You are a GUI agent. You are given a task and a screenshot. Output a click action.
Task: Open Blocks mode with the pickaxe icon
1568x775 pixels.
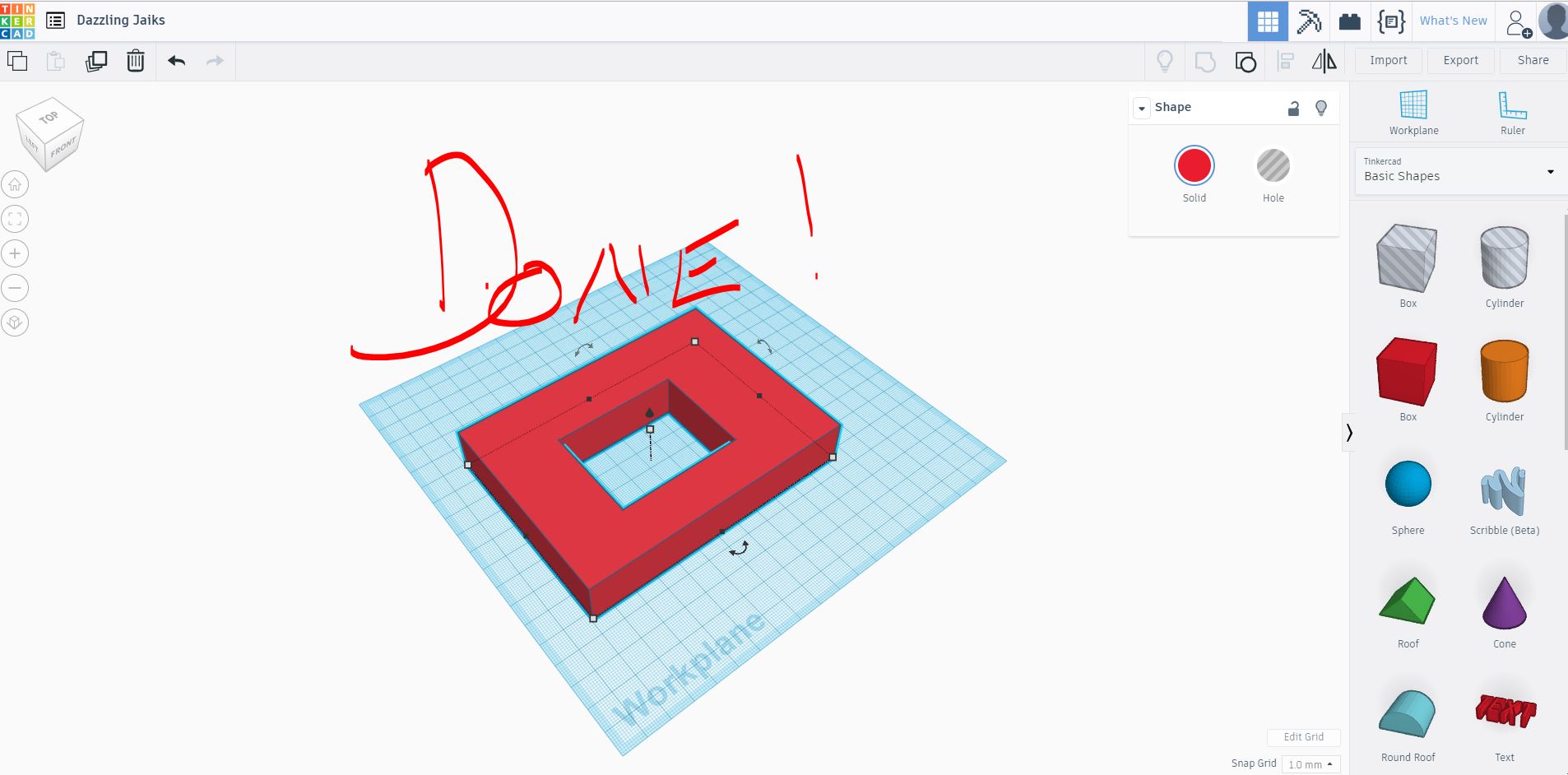(1309, 21)
